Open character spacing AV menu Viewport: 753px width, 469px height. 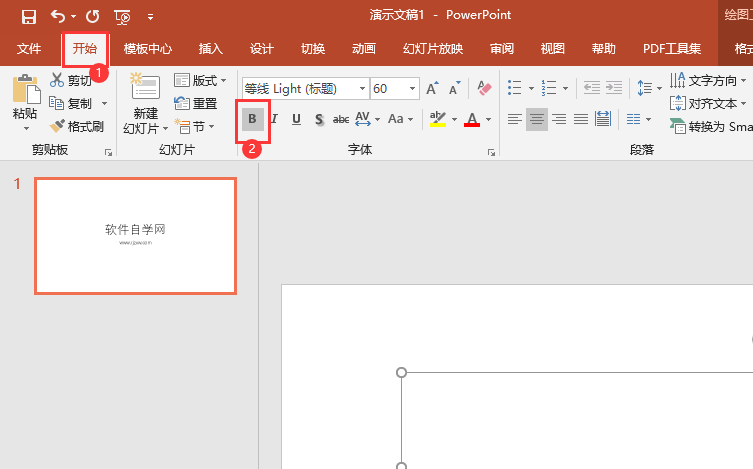pos(367,119)
